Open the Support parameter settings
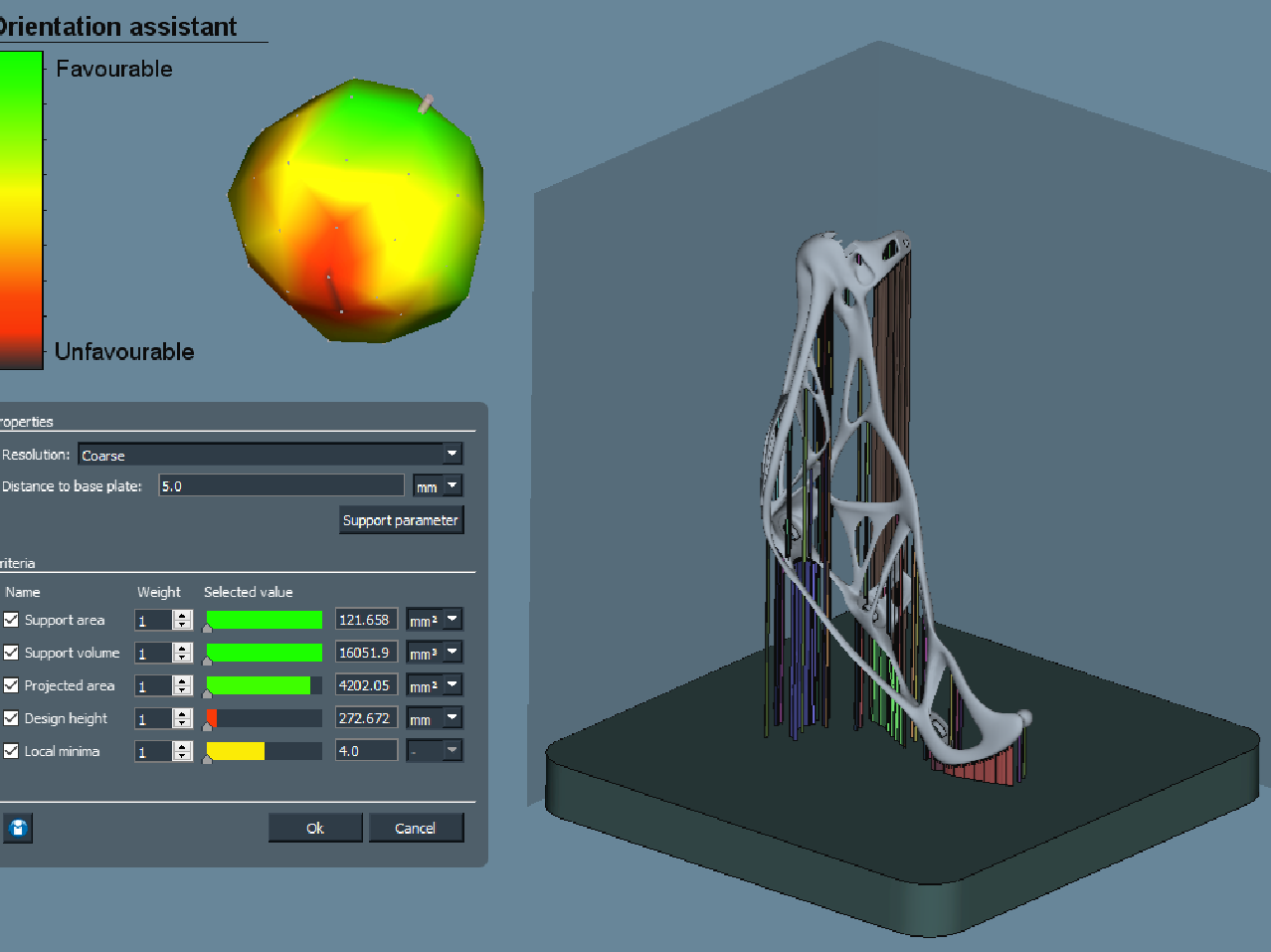Viewport: 1271px width, 952px height. pyautogui.click(x=401, y=520)
